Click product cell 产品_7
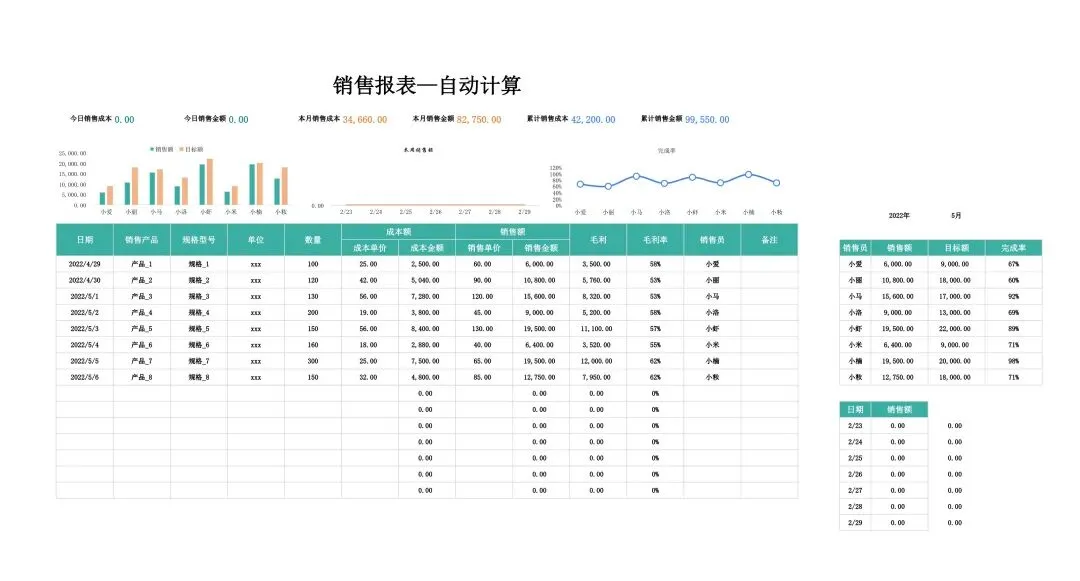The height and width of the screenshot is (581, 1080). [142, 361]
